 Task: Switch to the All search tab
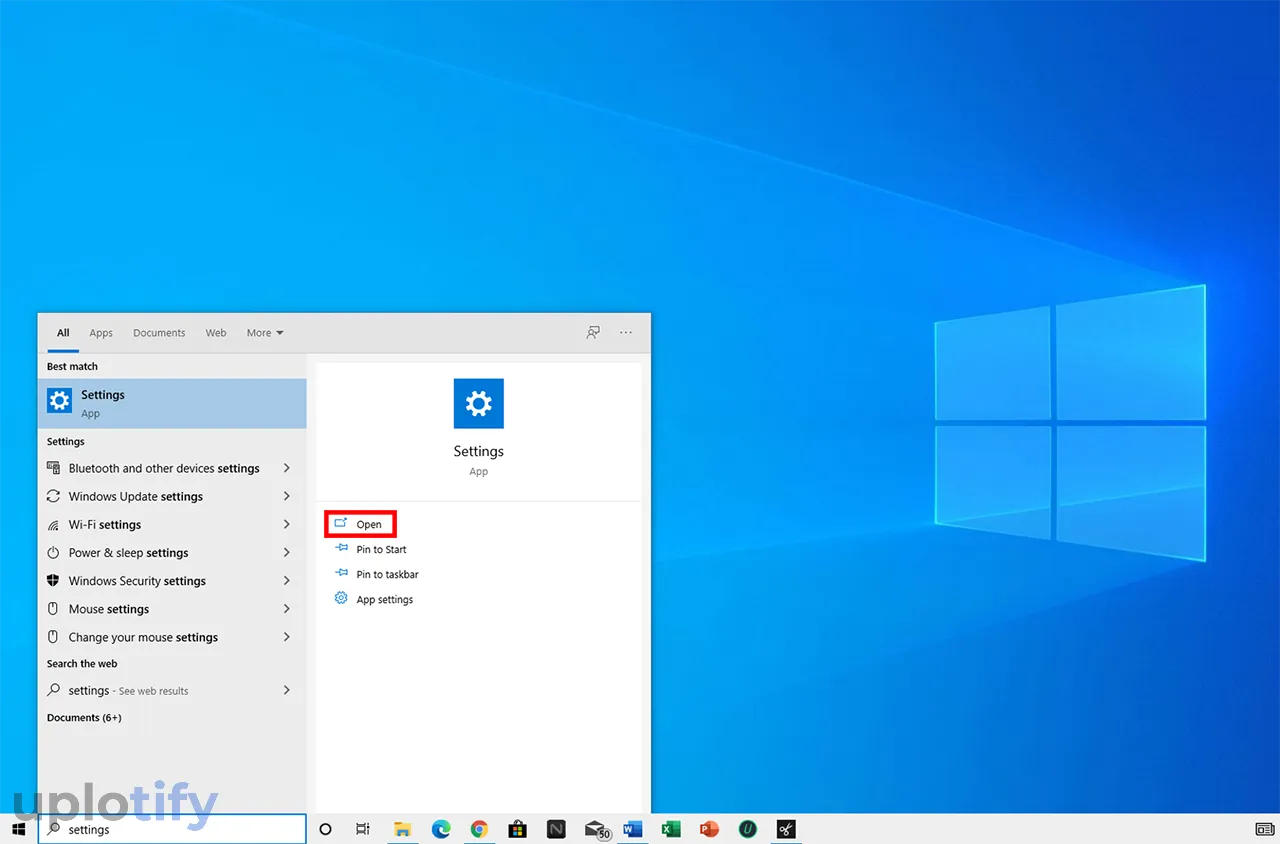[x=63, y=333]
